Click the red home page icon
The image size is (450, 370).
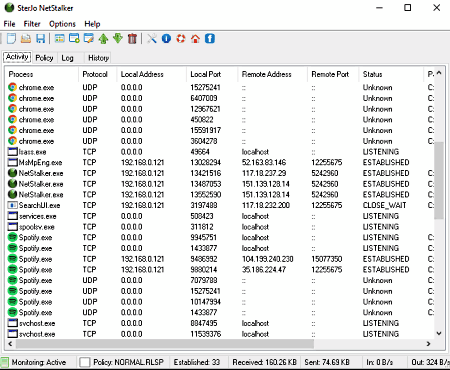coord(195,39)
